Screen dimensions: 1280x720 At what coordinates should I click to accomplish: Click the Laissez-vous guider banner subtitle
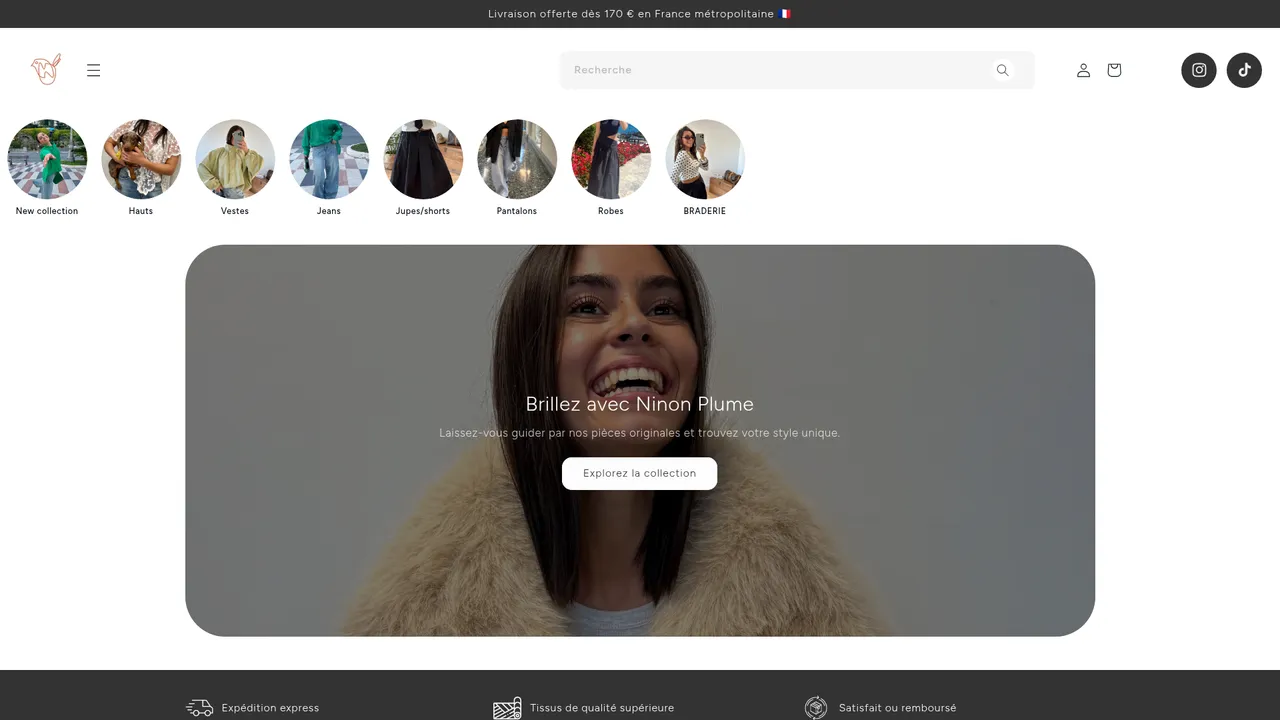640,433
